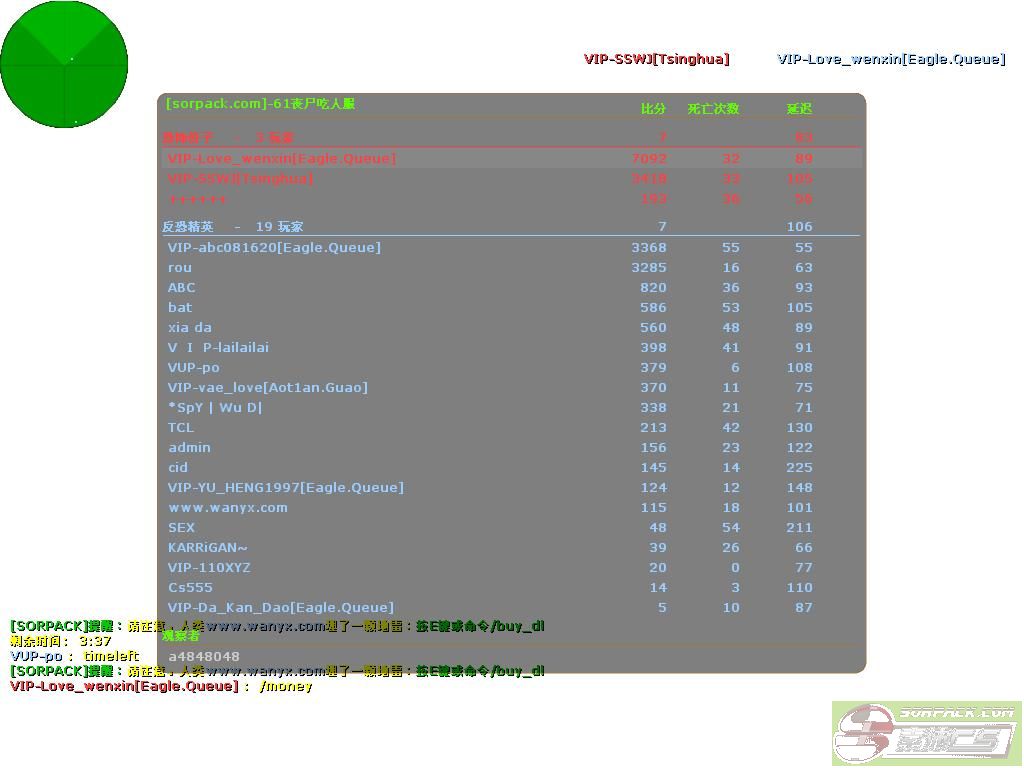
Task: Click the 观察者 spectators section label
Action: tap(181, 635)
